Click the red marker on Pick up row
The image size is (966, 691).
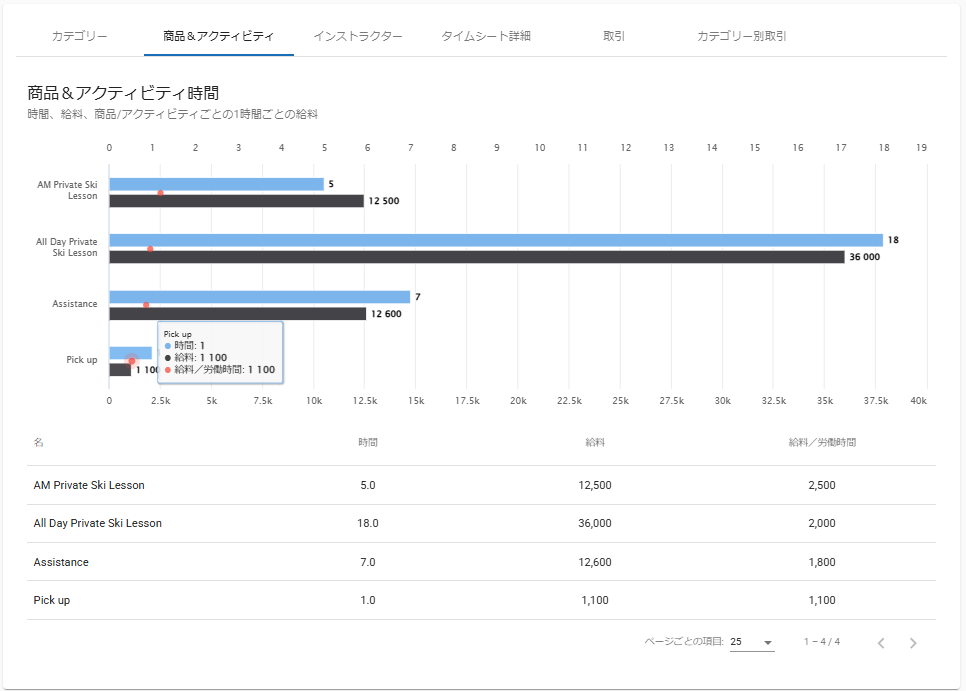tap(132, 361)
